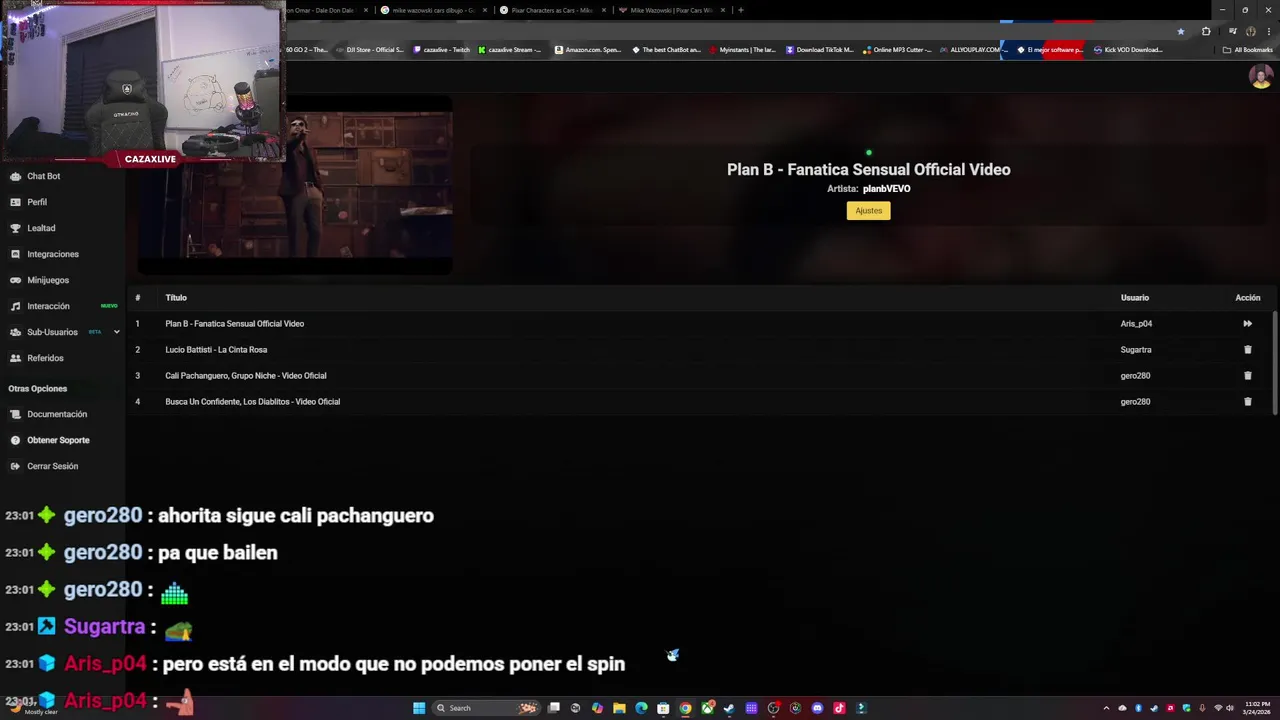Image resolution: width=1280 pixels, height=720 pixels.
Task: Open Amazon.com bookmark
Action: (x=588, y=50)
